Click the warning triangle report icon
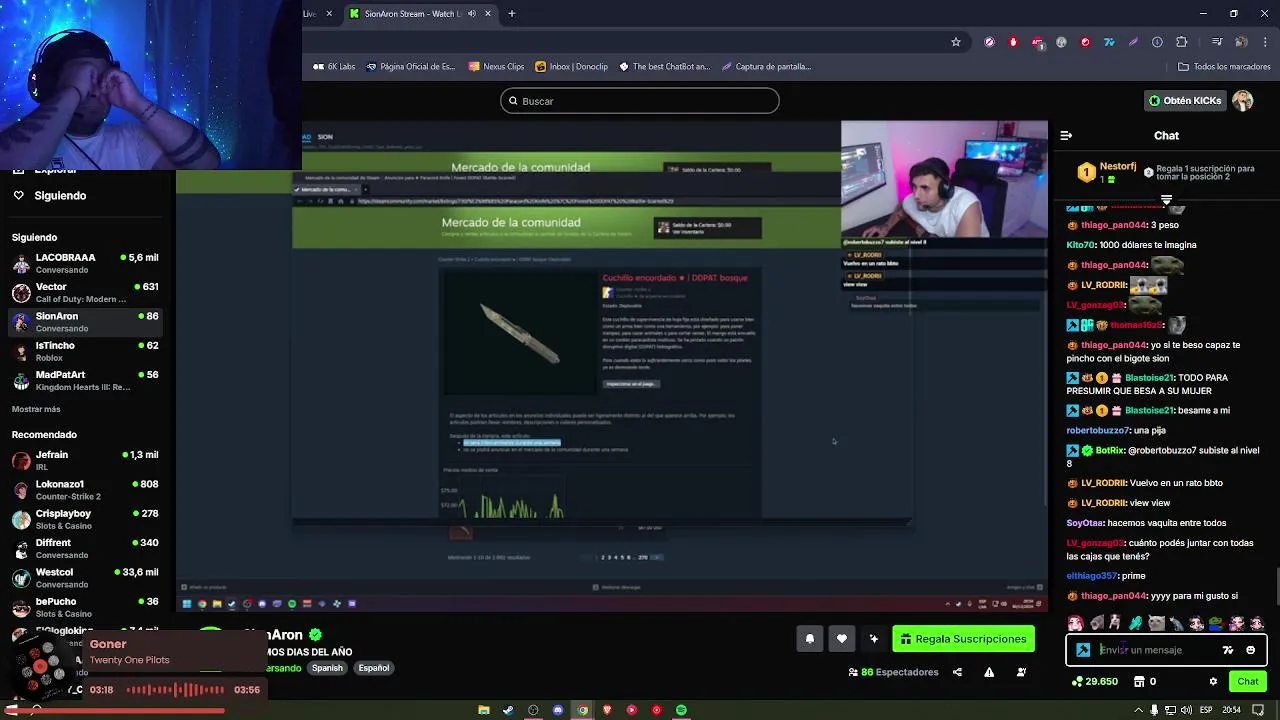 (989, 672)
